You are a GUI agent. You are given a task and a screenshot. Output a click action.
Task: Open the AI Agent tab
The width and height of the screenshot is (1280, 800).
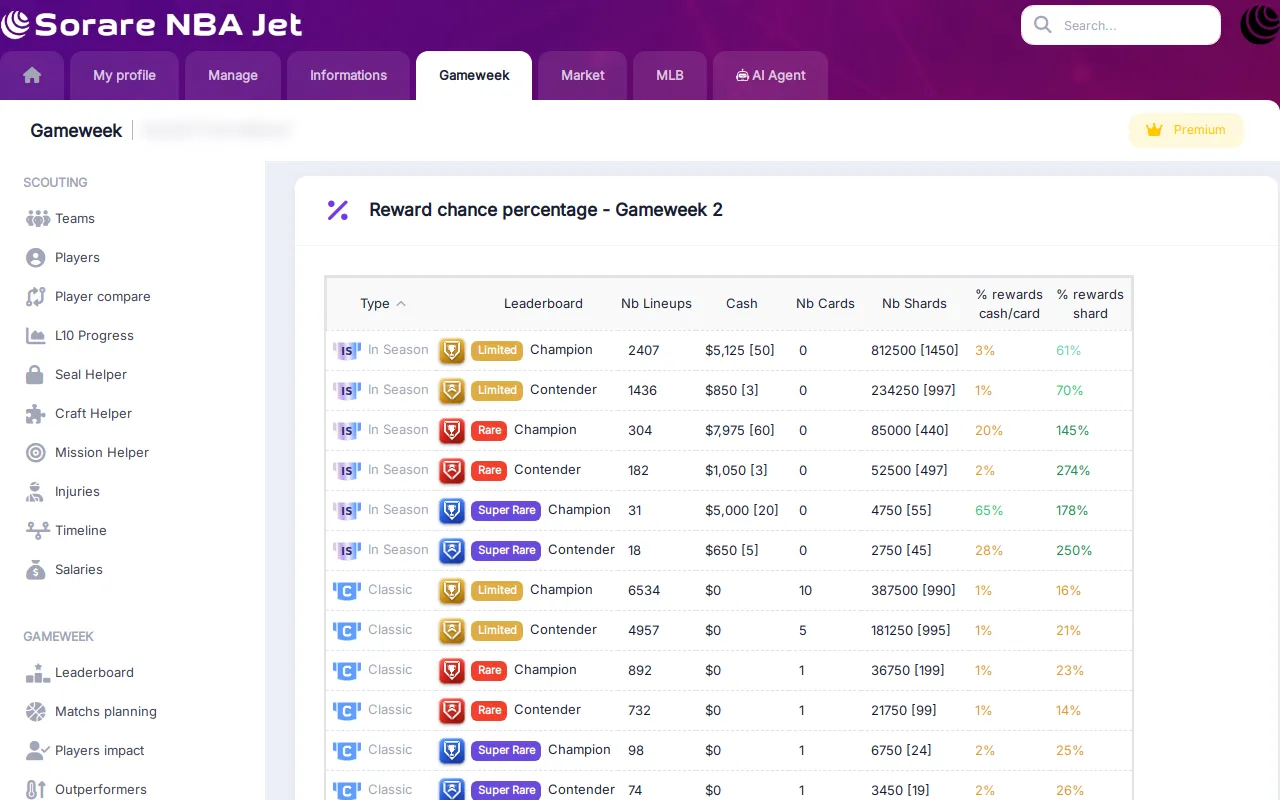pyautogui.click(x=770, y=75)
